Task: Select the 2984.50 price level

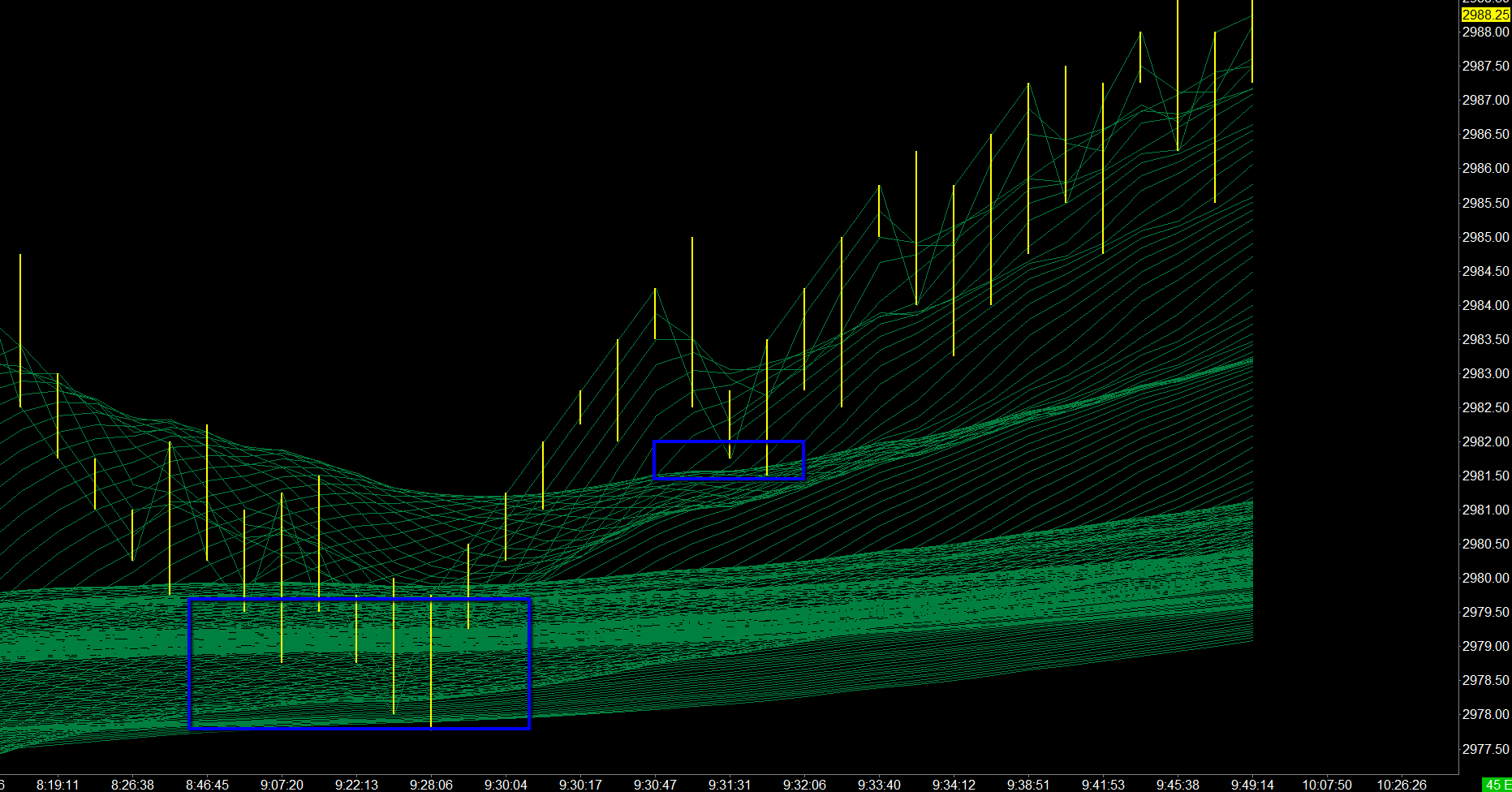Action: [x=1485, y=271]
